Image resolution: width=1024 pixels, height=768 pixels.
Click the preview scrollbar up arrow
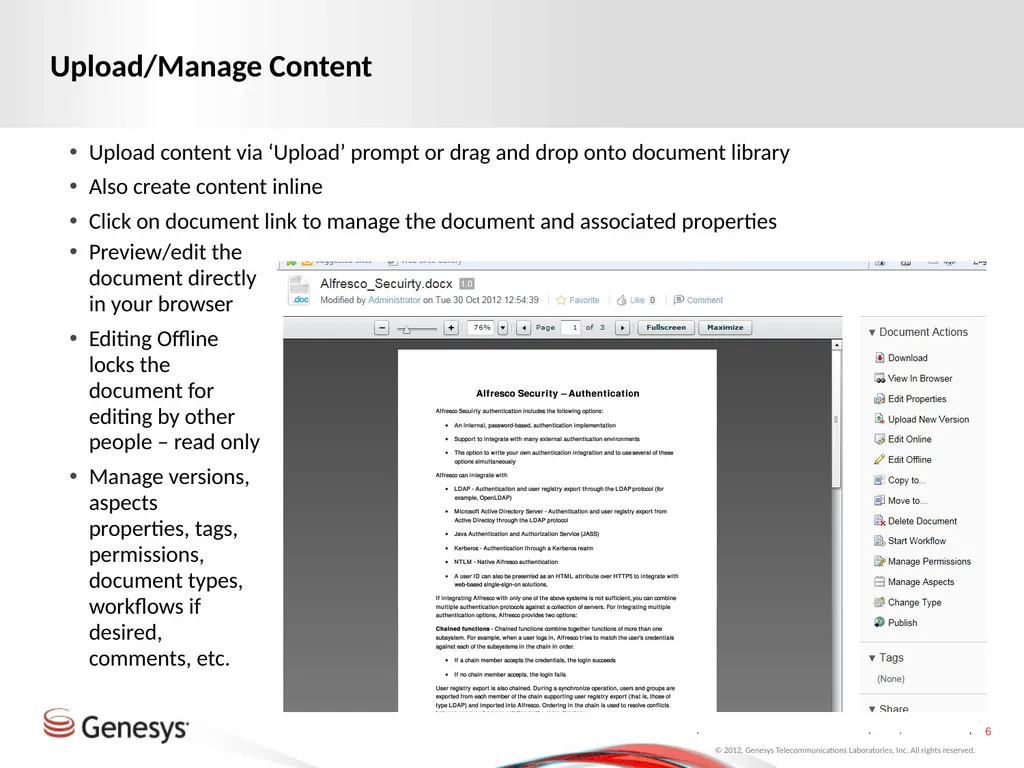tap(837, 345)
